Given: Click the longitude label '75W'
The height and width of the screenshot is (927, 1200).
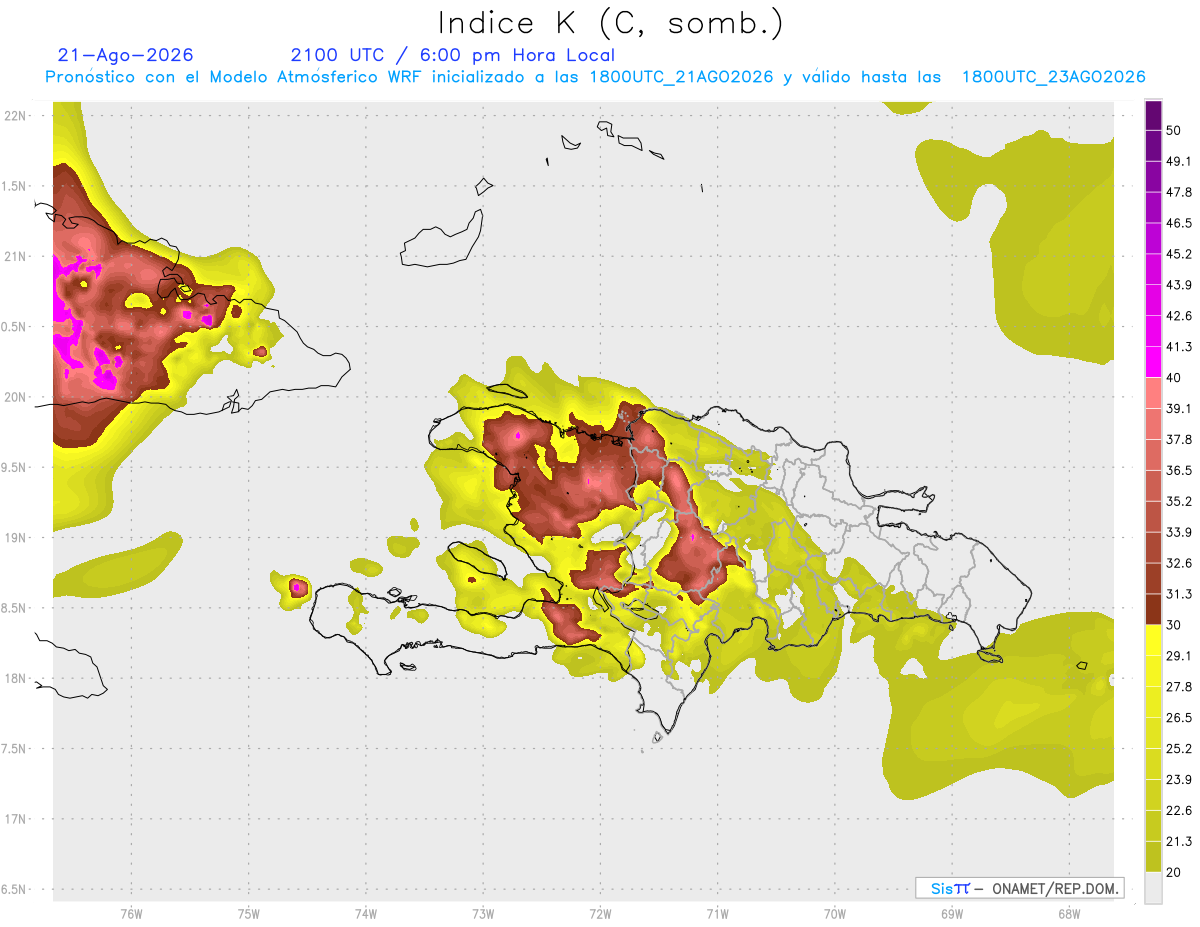Looking at the screenshot, I should point(248,913).
